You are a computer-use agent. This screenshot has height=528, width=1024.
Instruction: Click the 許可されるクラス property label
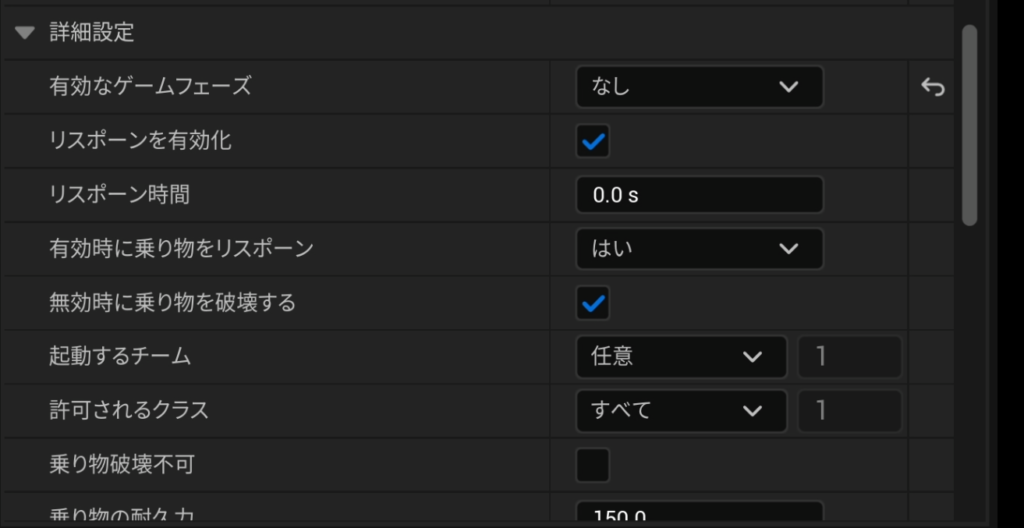coord(129,411)
